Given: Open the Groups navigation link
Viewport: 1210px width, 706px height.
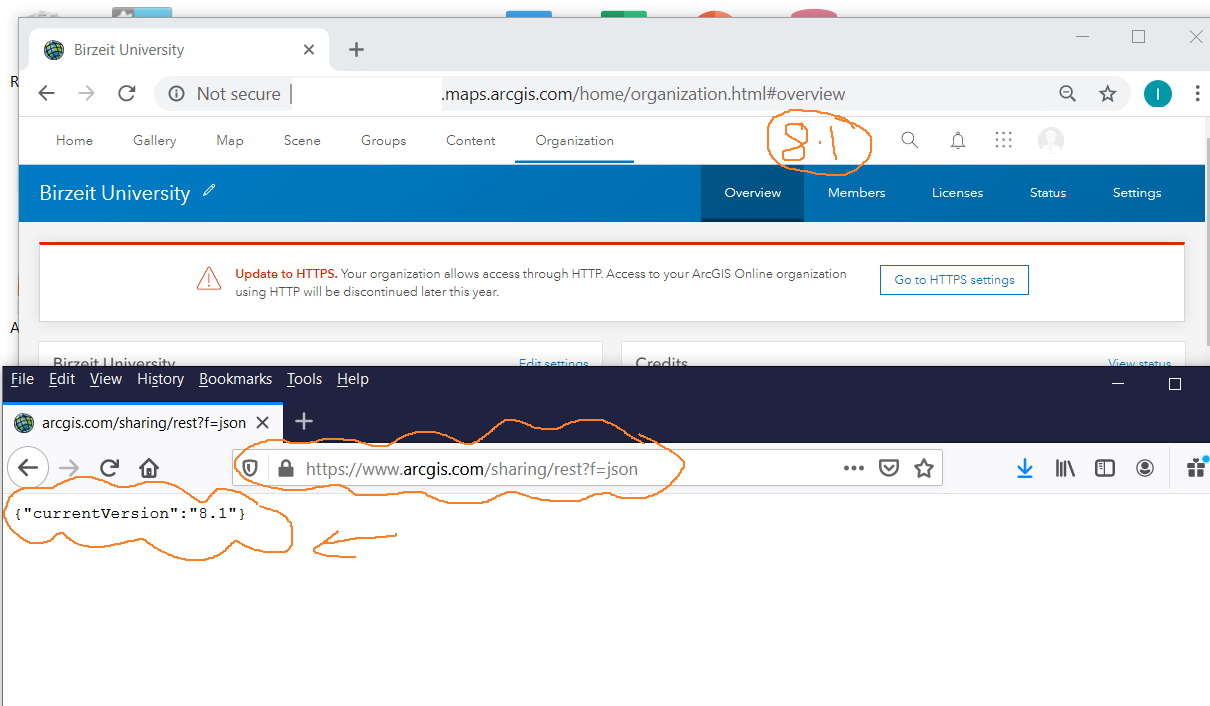Looking at the screenshot, I should pyautogui.click(x=383, y=140).
